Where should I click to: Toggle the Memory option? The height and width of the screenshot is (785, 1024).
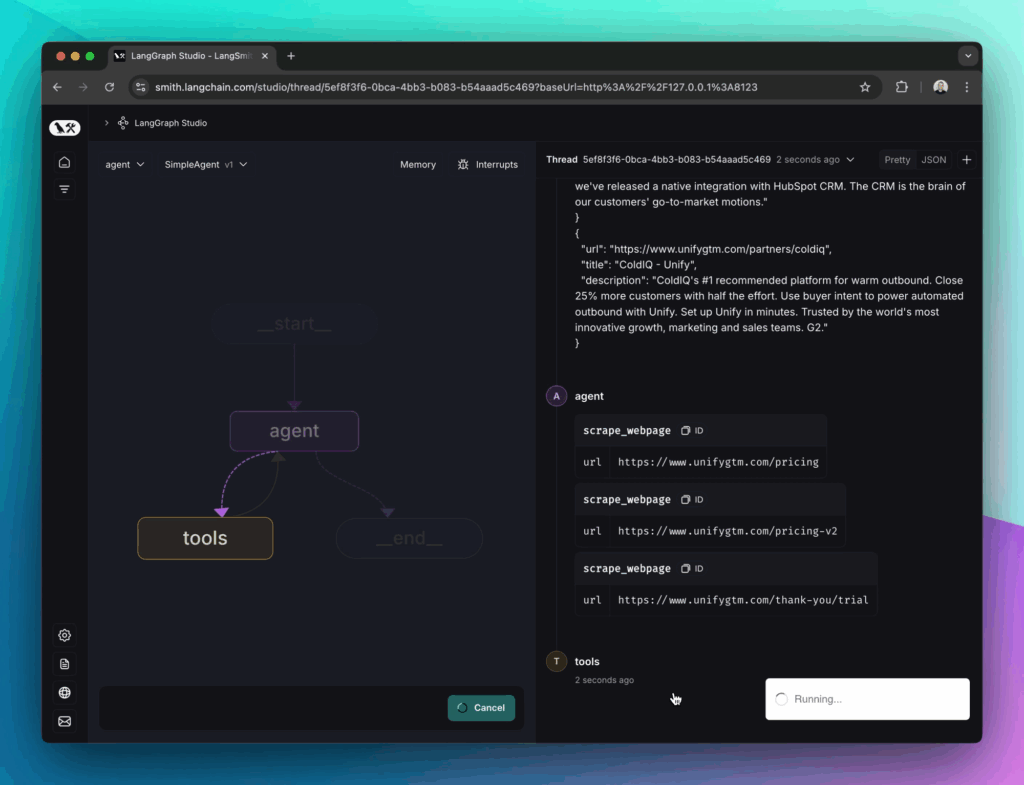[418, 164]
